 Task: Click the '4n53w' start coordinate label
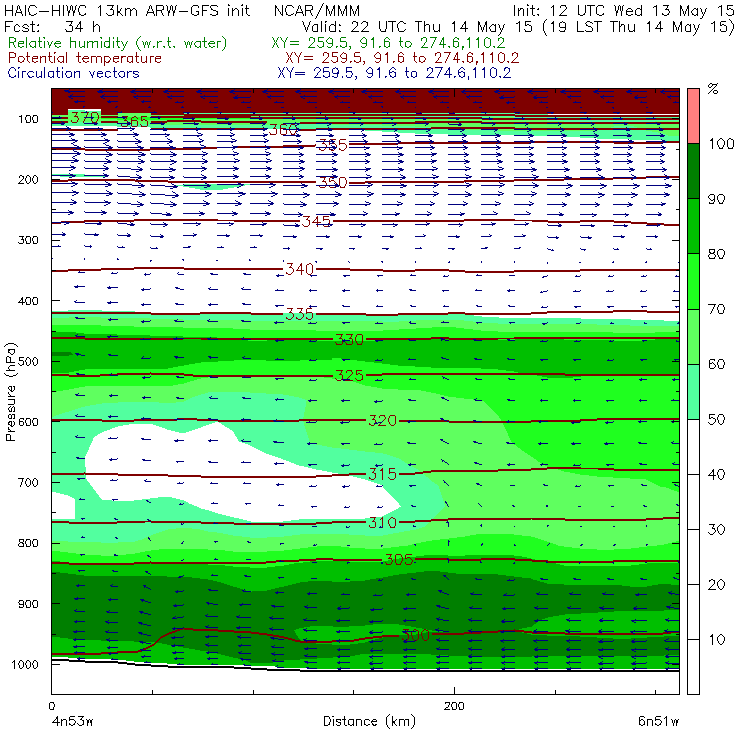(72, 721)
